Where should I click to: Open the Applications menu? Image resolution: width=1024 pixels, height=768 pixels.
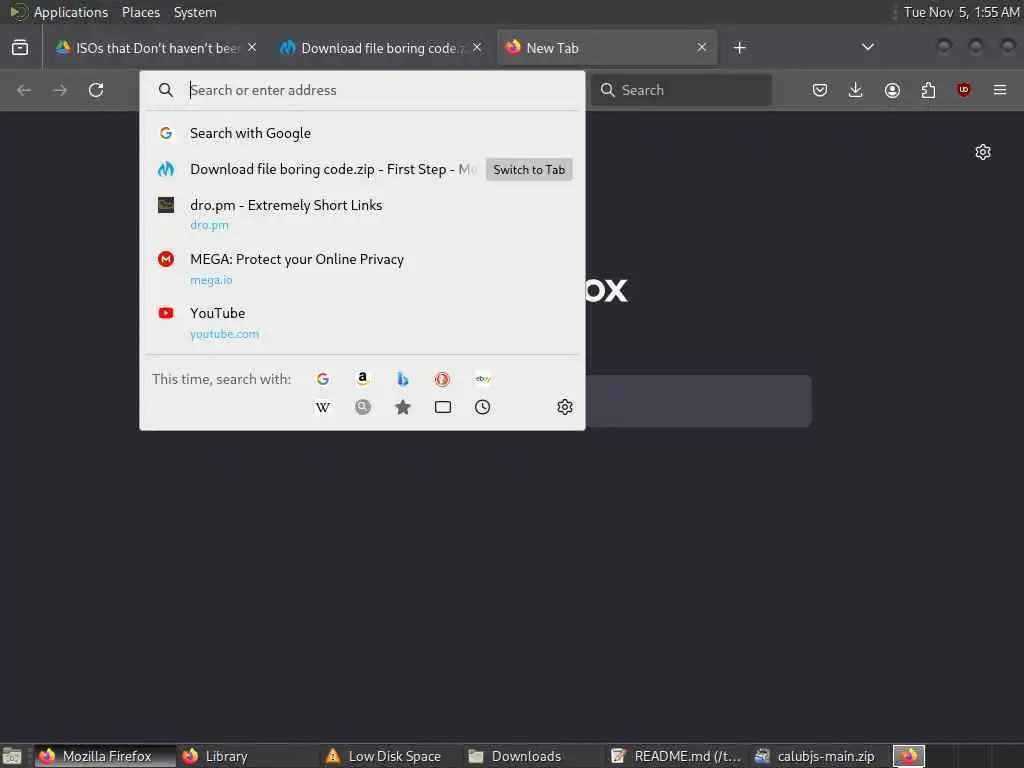pos(71,12)
